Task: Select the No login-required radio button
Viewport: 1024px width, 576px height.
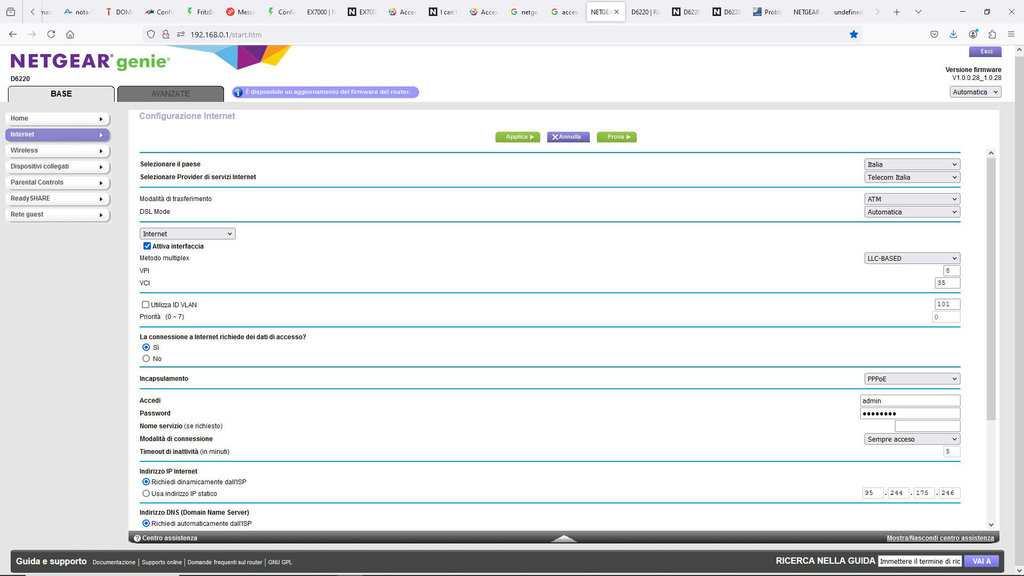Action: (146, 359)
